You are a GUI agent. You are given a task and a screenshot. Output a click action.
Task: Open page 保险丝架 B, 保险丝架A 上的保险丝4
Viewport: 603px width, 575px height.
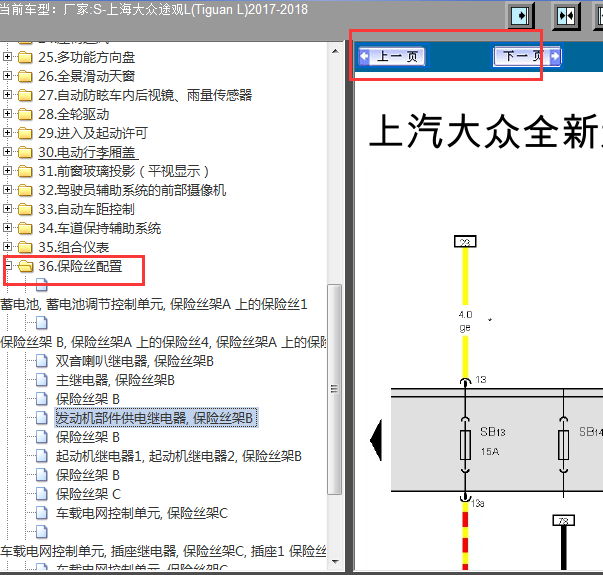[x=163, y=342]
